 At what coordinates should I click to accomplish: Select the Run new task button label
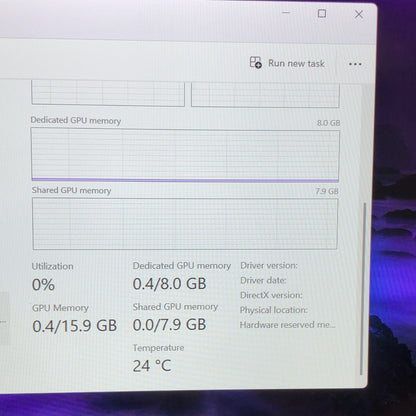296,63
